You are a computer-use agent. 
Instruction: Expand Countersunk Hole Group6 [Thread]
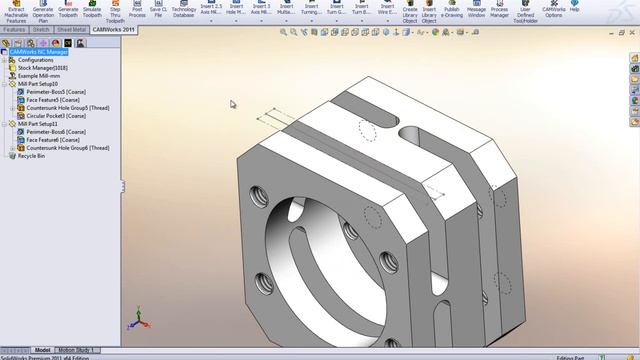tap(12, 148)
